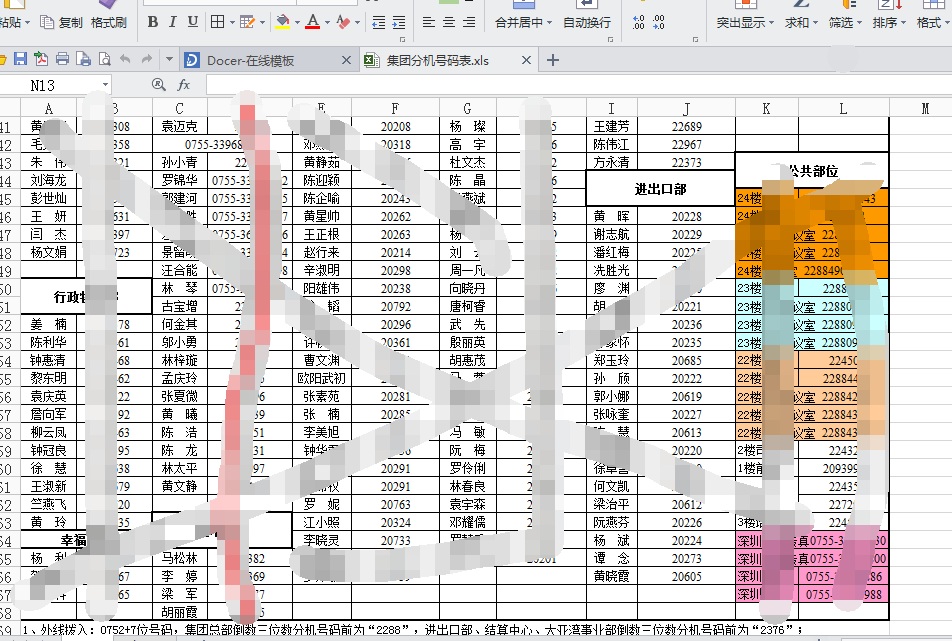
Task: Open a new tab with the plus icon
Action: pos(552,60)
